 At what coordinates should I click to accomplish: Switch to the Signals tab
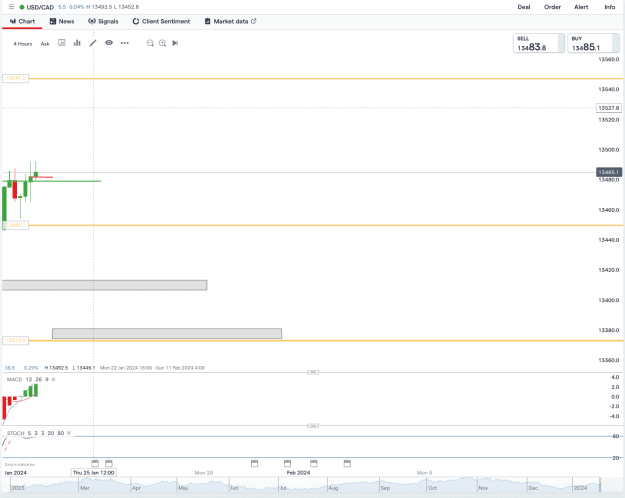pos(103,22)
